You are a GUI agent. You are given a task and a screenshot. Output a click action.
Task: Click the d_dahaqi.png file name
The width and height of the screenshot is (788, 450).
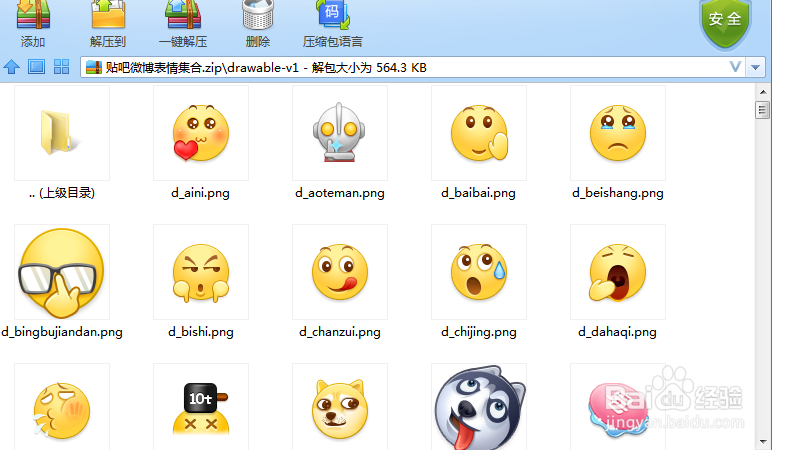pos(618,332)
